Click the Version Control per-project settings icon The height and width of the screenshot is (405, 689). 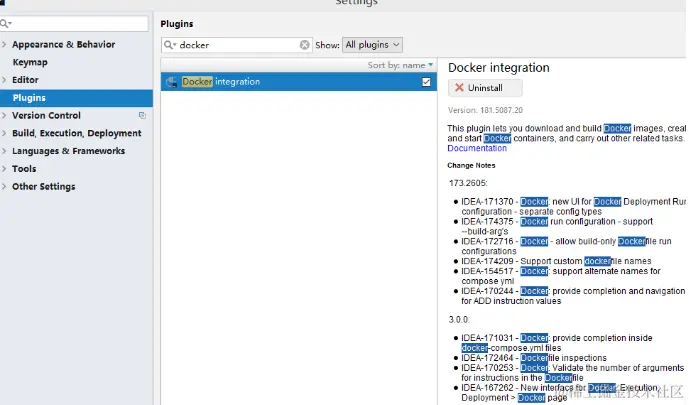pos(142,115)
